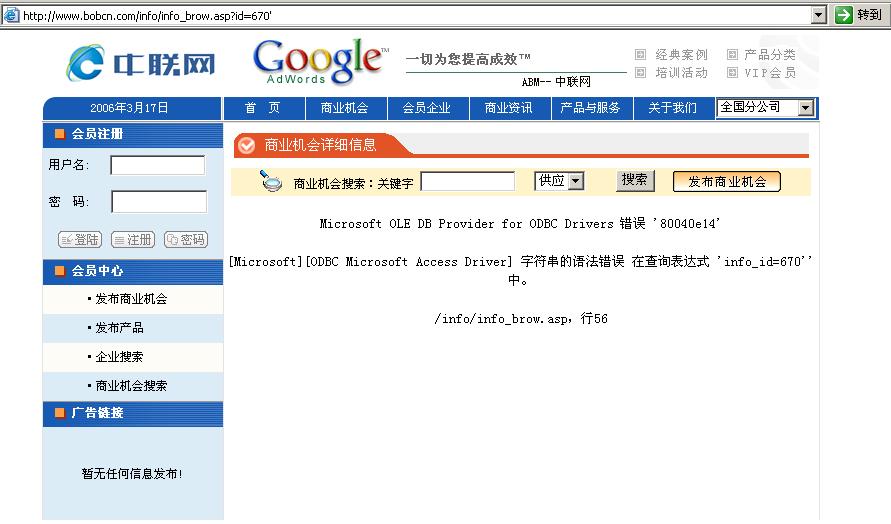The width and height of the screenshot is (891, 524).
Task: Click the /info/info_brow.asp, 行56 error text
Action: coord(521,319)
